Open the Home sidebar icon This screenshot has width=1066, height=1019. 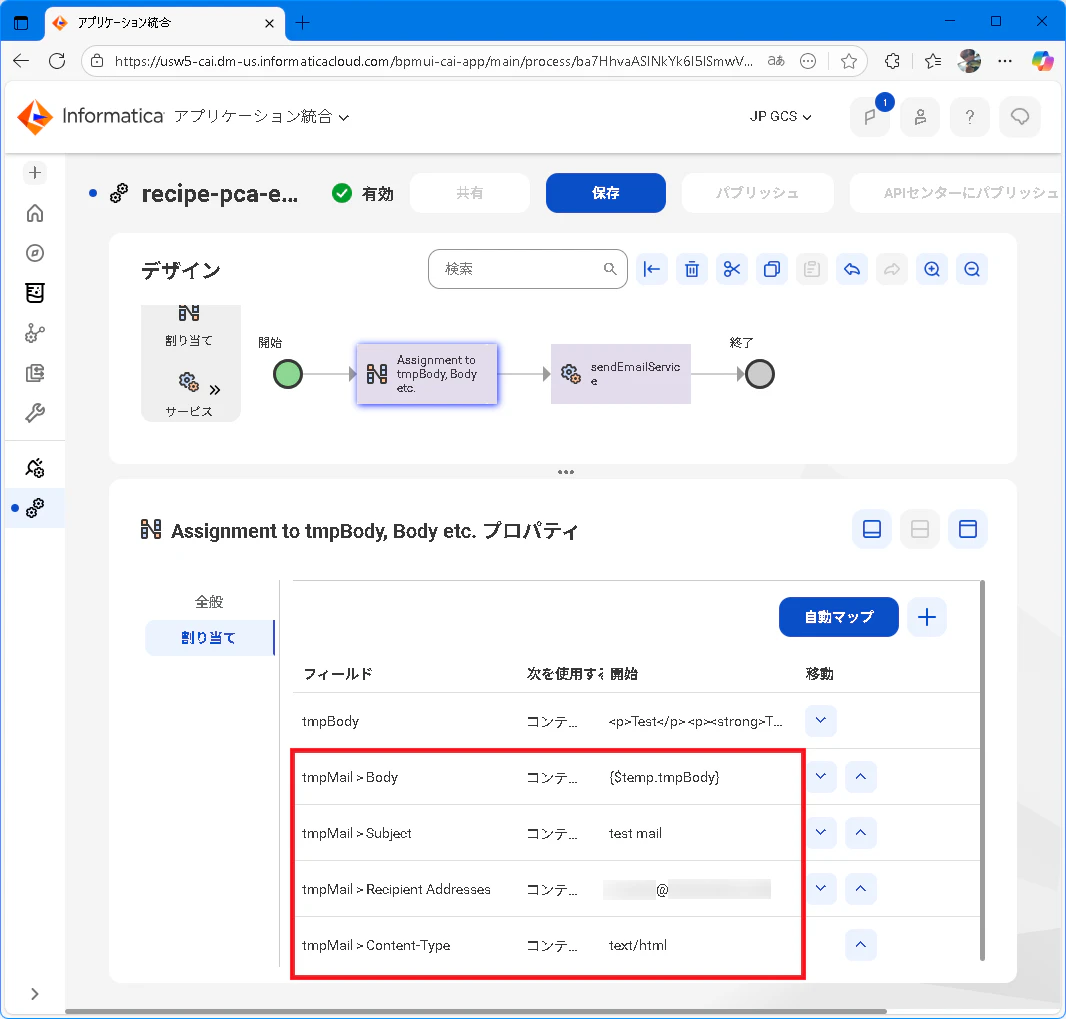pos(35,213)
